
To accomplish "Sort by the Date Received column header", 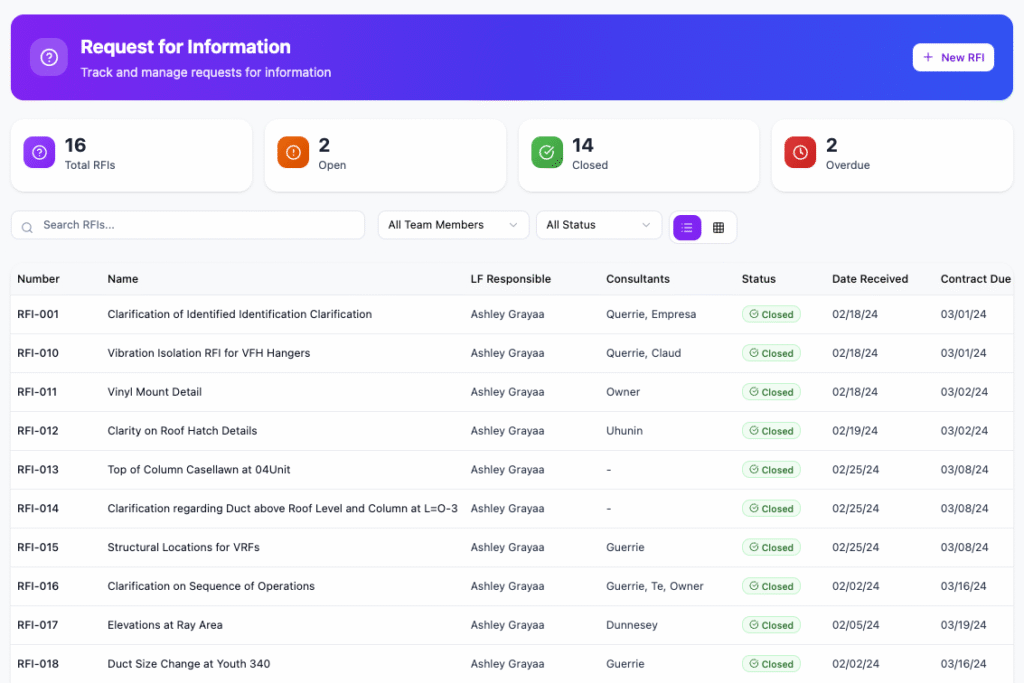I will (869, 279).
